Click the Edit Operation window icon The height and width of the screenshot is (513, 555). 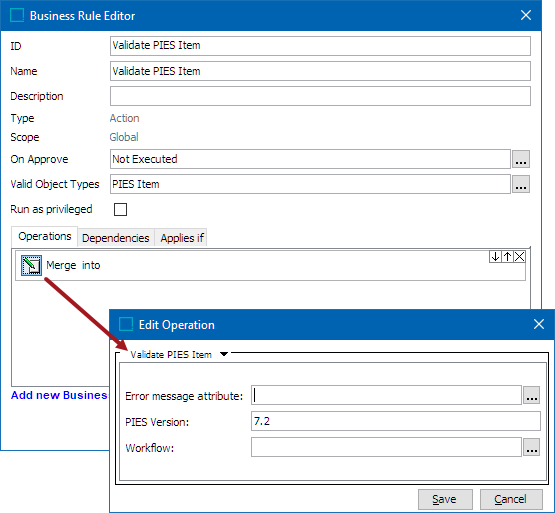tap(126, 324)
